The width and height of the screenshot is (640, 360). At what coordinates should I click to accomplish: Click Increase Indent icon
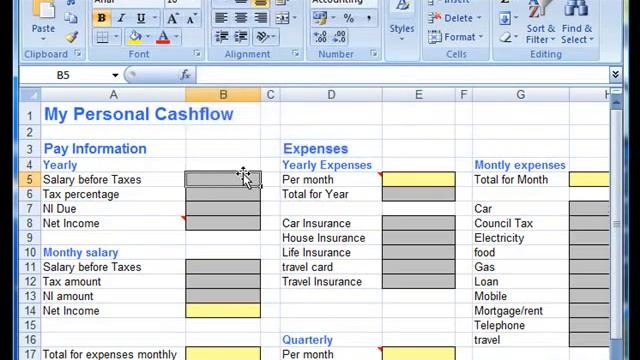[241, 37]
